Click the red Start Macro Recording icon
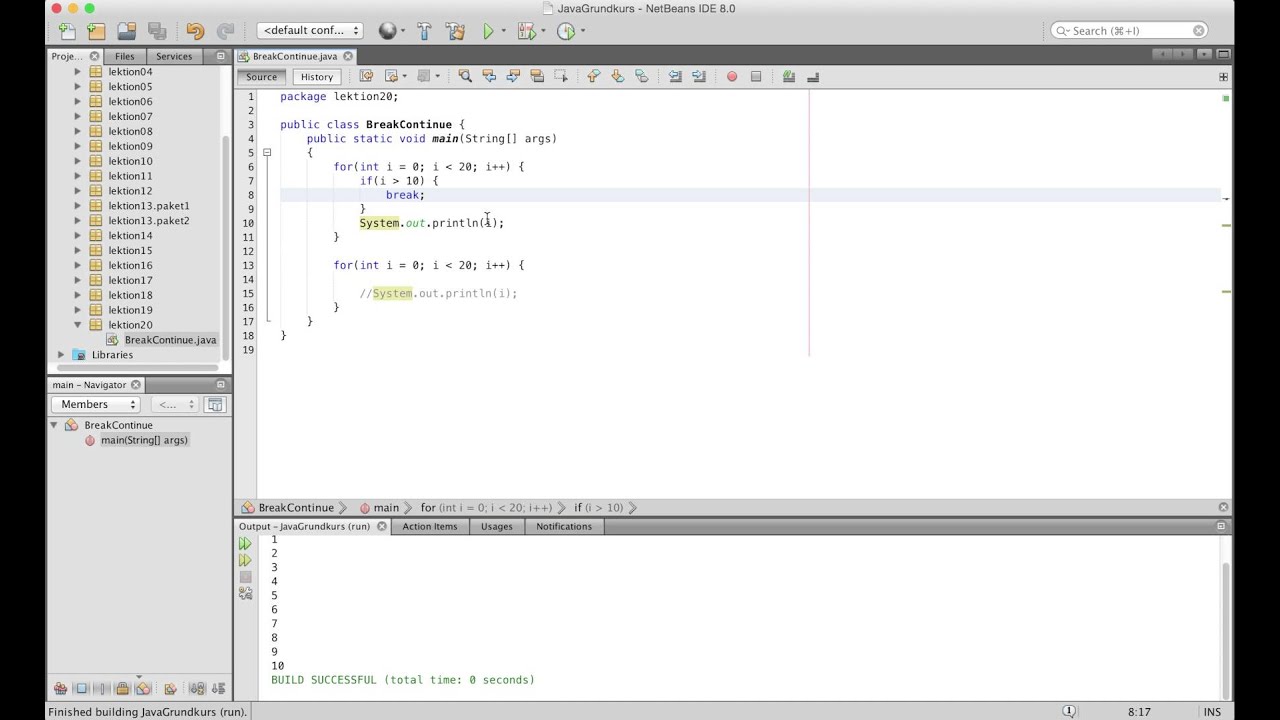This screenshot has width=1280, height=720. point(732,76)
